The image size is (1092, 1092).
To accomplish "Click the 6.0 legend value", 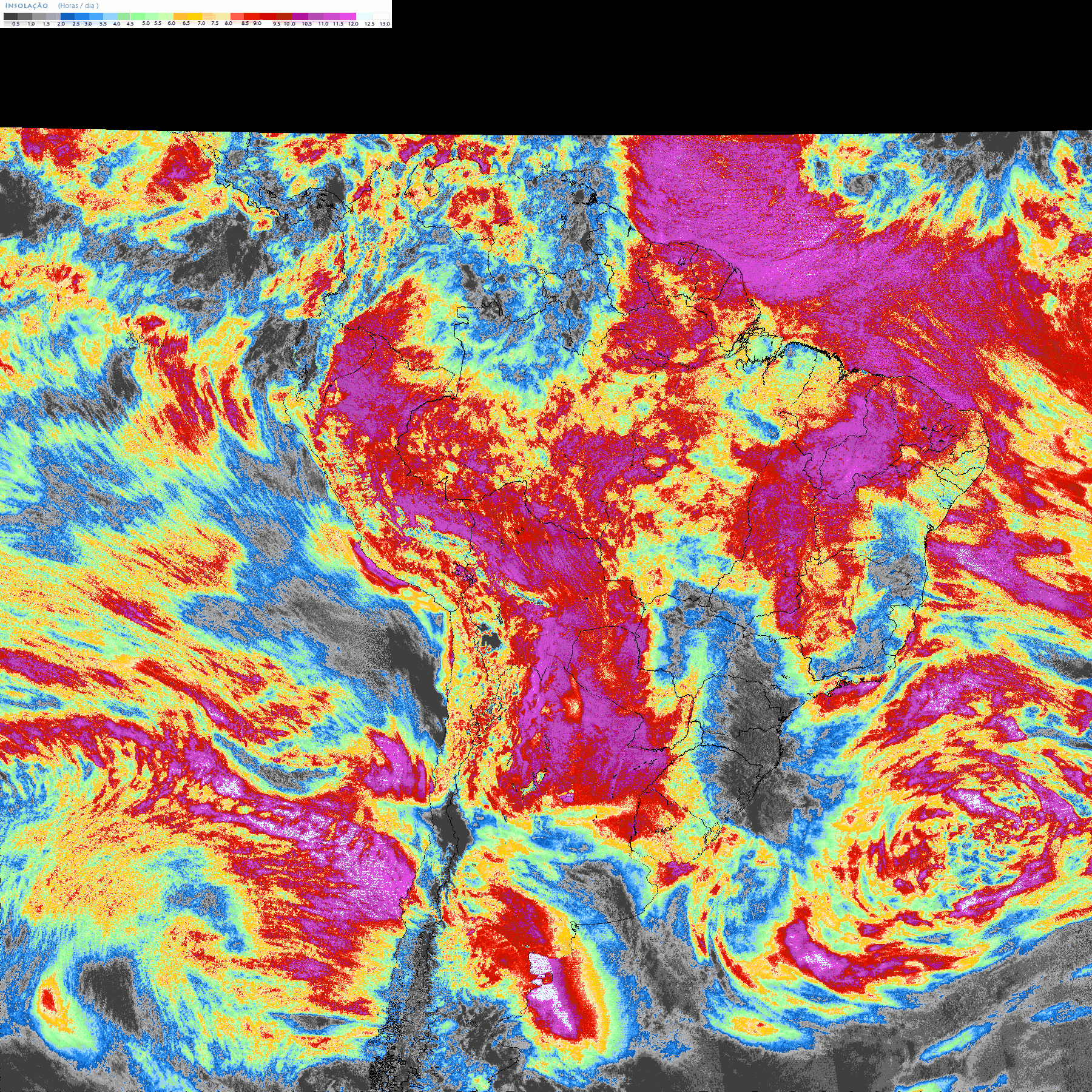I will click(x=171, y=23).
